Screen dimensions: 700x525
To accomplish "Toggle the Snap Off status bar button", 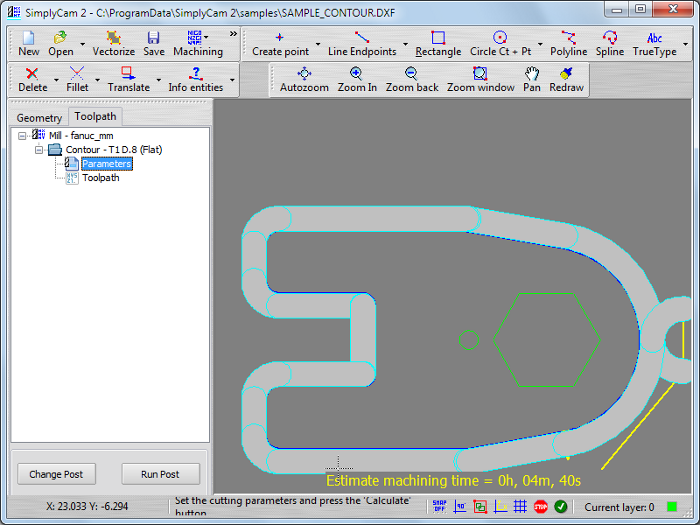I will (439, 507).
